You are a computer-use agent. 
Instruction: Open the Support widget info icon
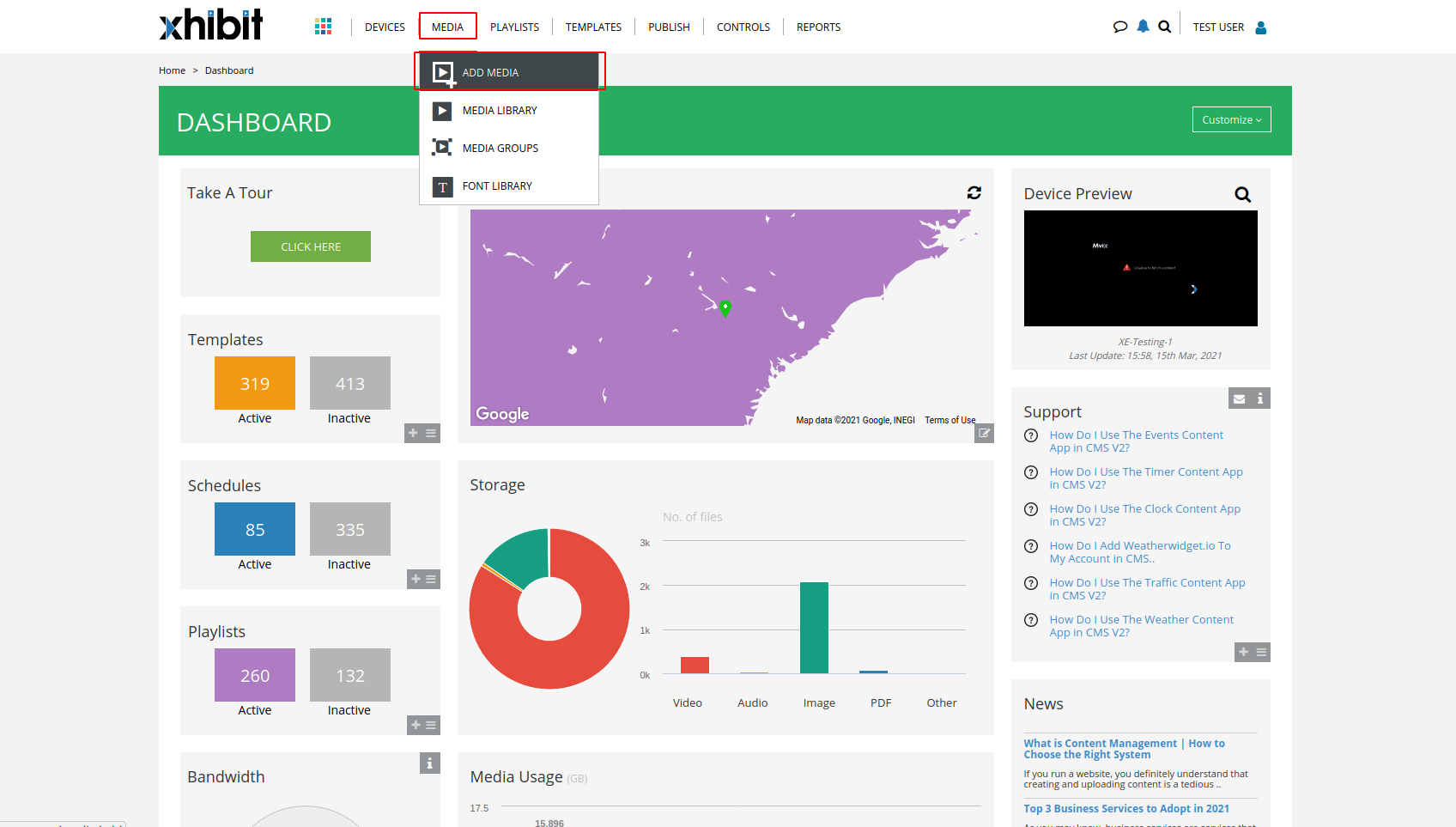pyautogui.click(x=1260, y=398)
